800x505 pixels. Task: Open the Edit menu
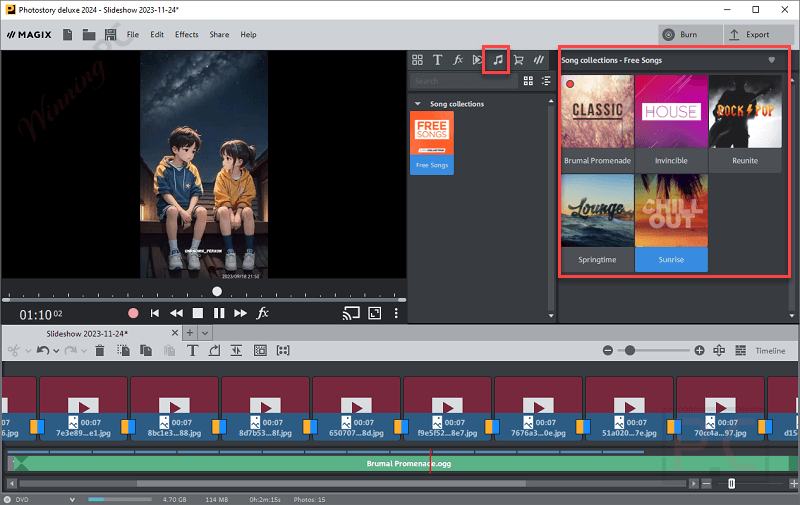(x=157, y=34)
